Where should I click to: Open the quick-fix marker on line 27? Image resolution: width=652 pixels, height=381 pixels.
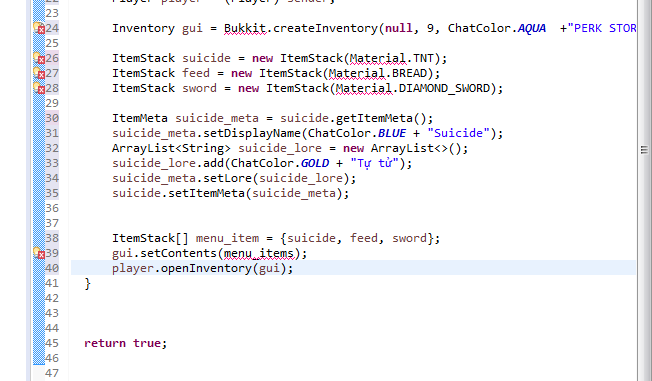click(x=39, y=73)
